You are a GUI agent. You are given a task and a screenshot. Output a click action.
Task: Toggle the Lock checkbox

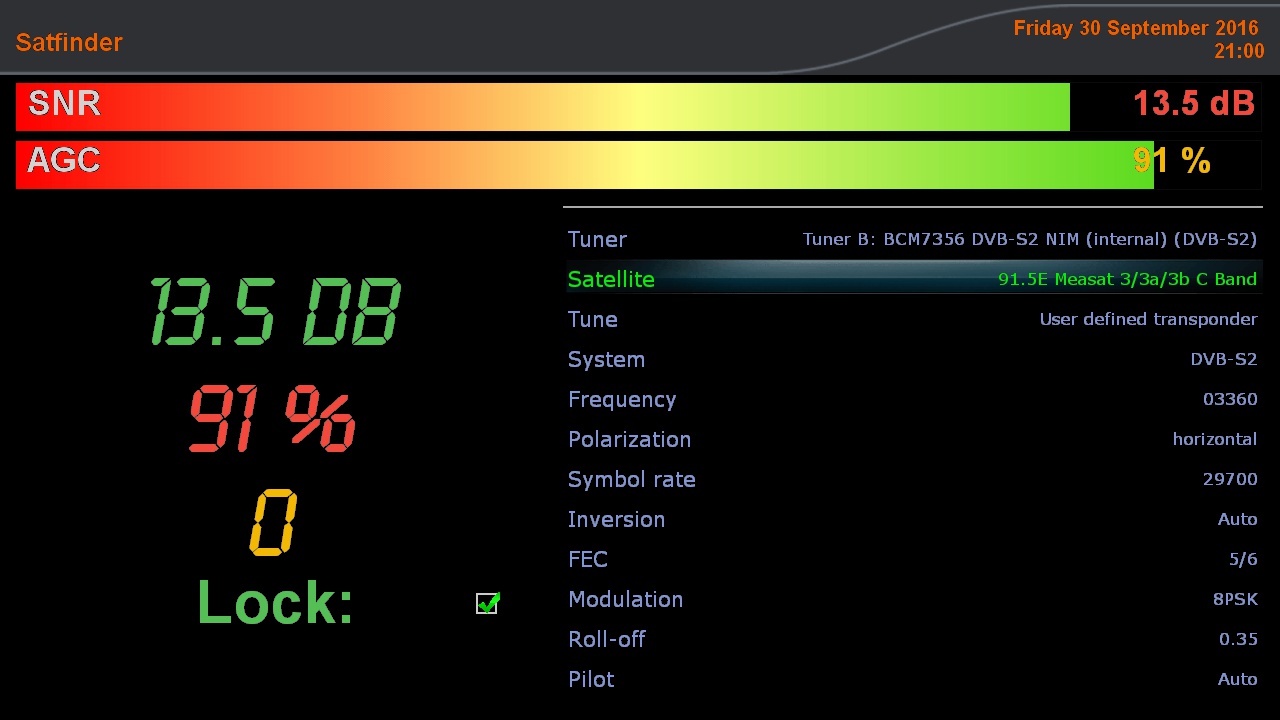(487, 603)
